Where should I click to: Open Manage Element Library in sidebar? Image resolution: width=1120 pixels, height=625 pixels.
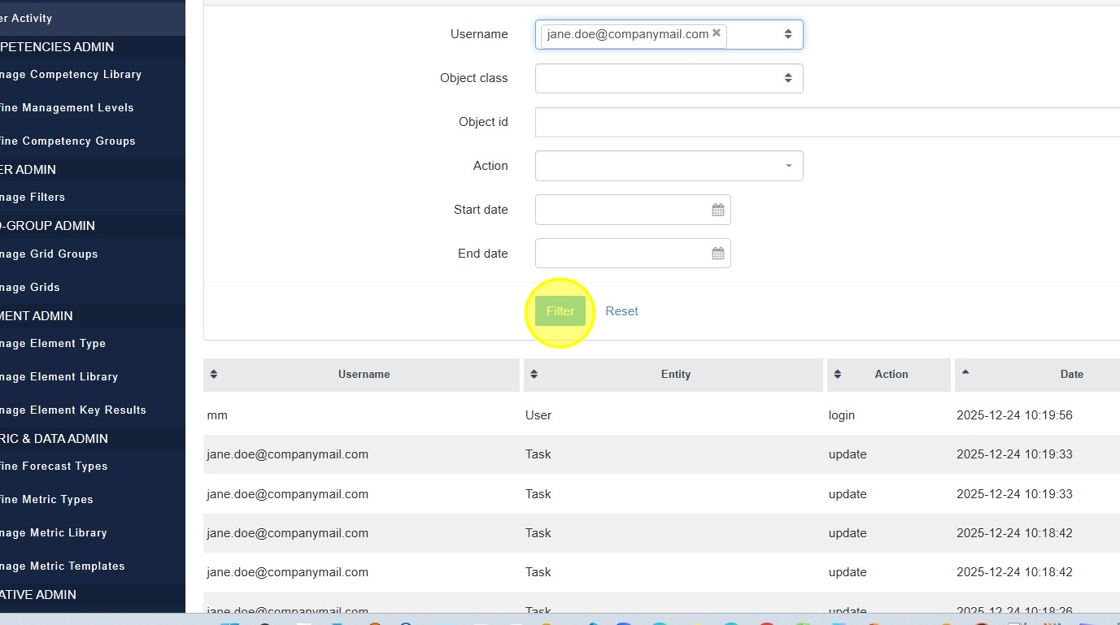click(60, 377)
